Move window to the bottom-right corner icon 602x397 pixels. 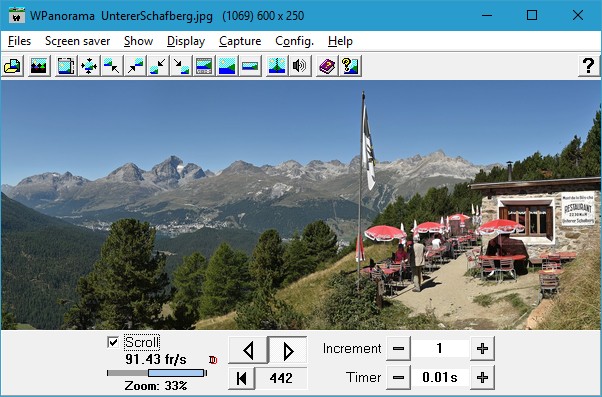point(181,66)
